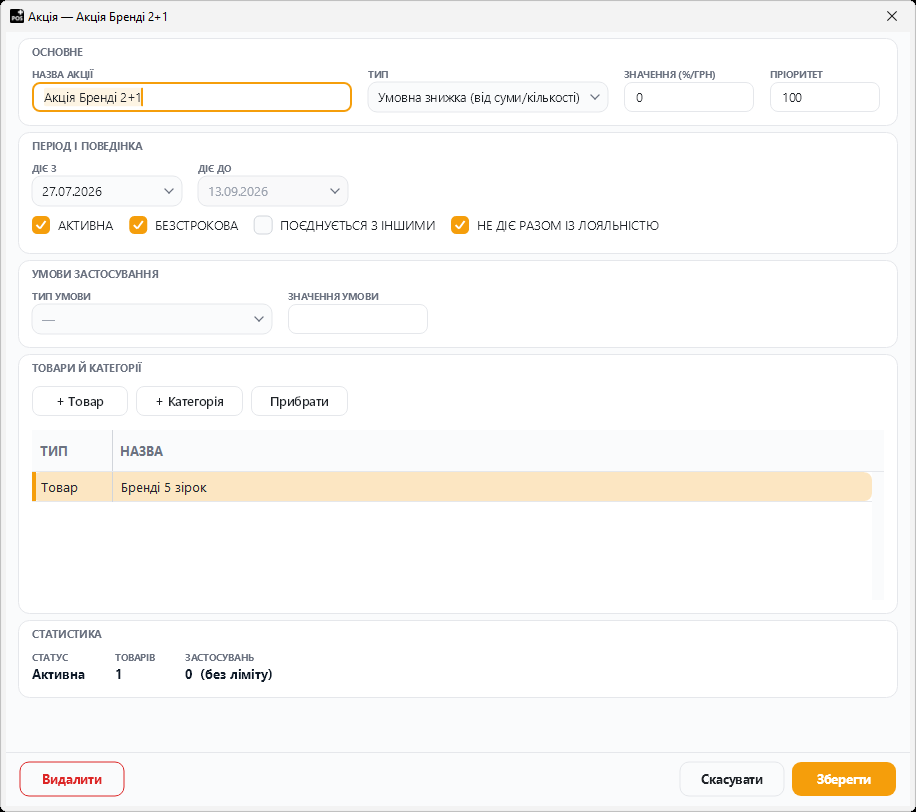Save promotion with Зберегти button

click(x=844, y=779)
